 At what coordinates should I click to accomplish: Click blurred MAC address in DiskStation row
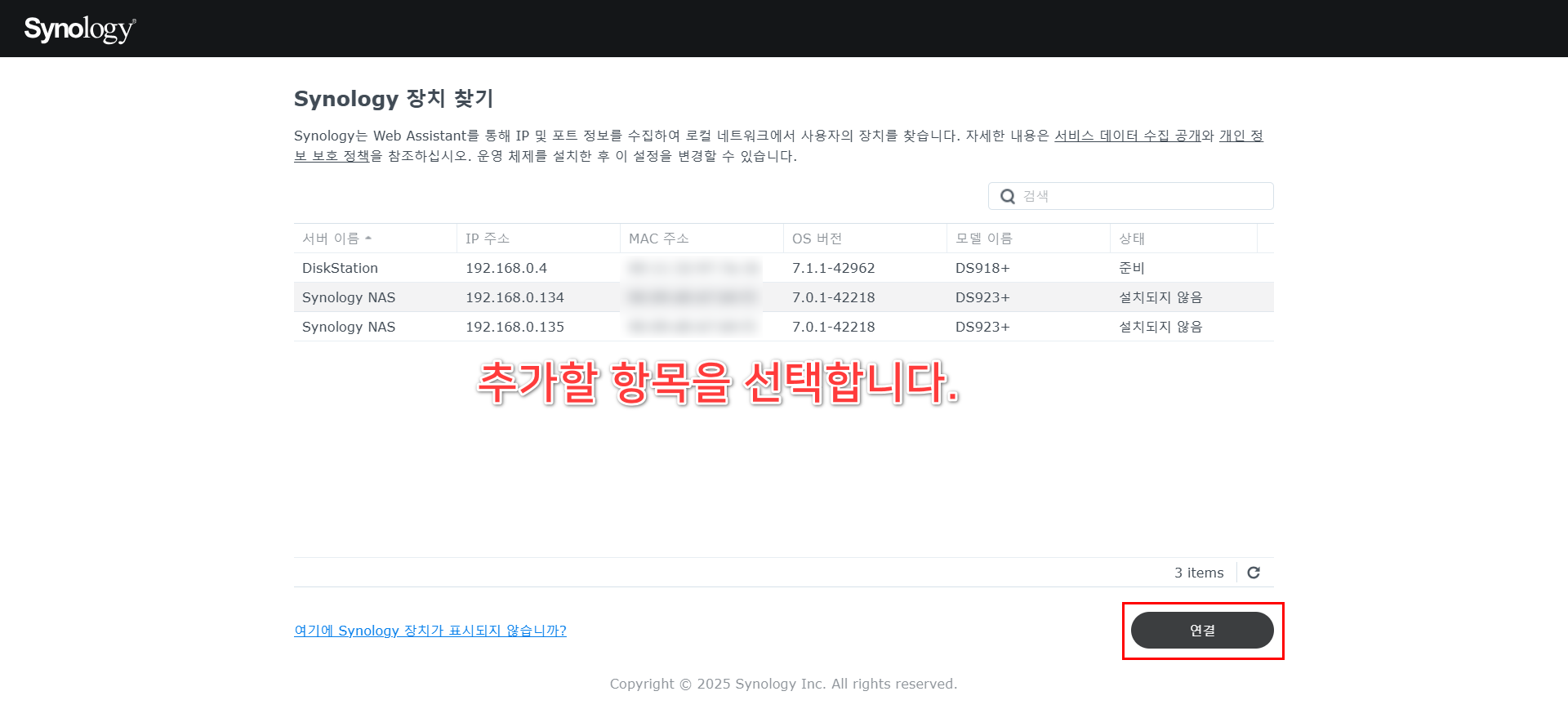(x=693, y=268)
